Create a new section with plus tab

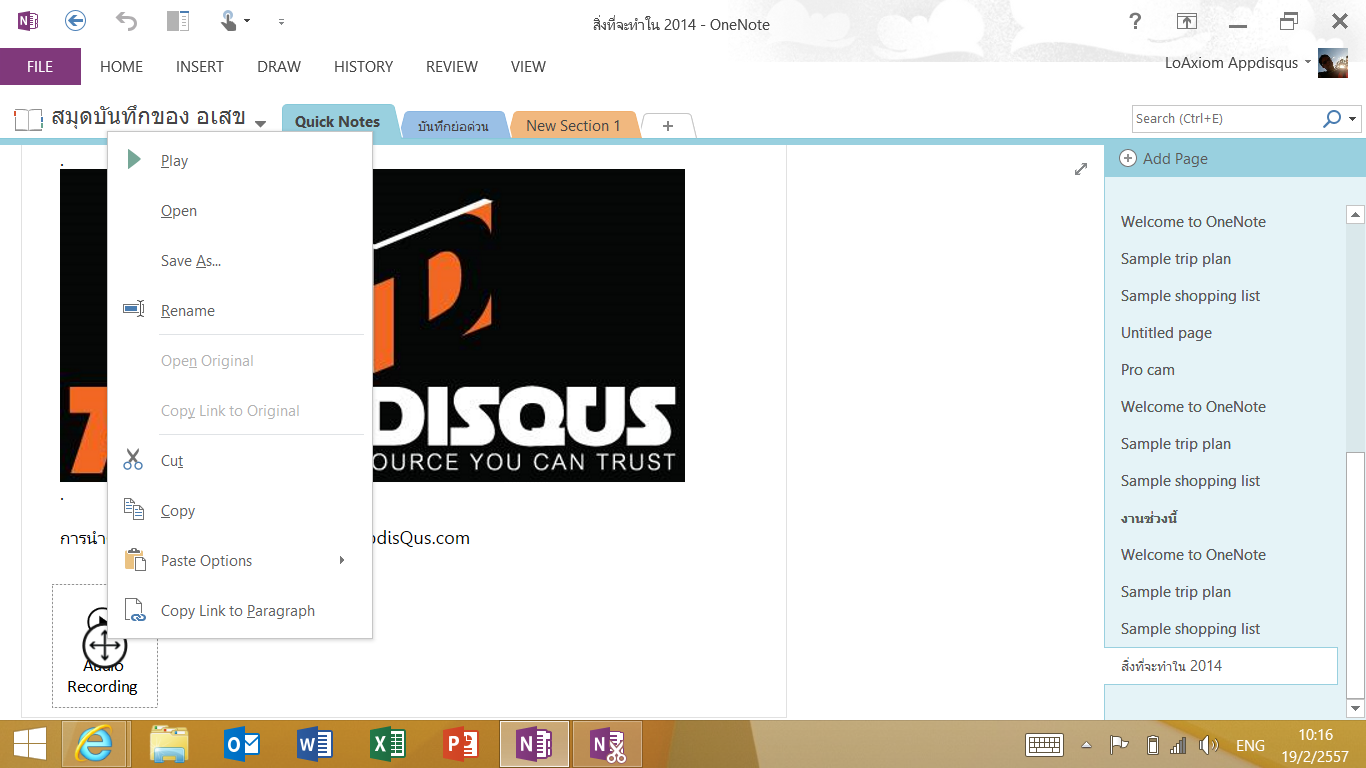click(x=668, y=126)
